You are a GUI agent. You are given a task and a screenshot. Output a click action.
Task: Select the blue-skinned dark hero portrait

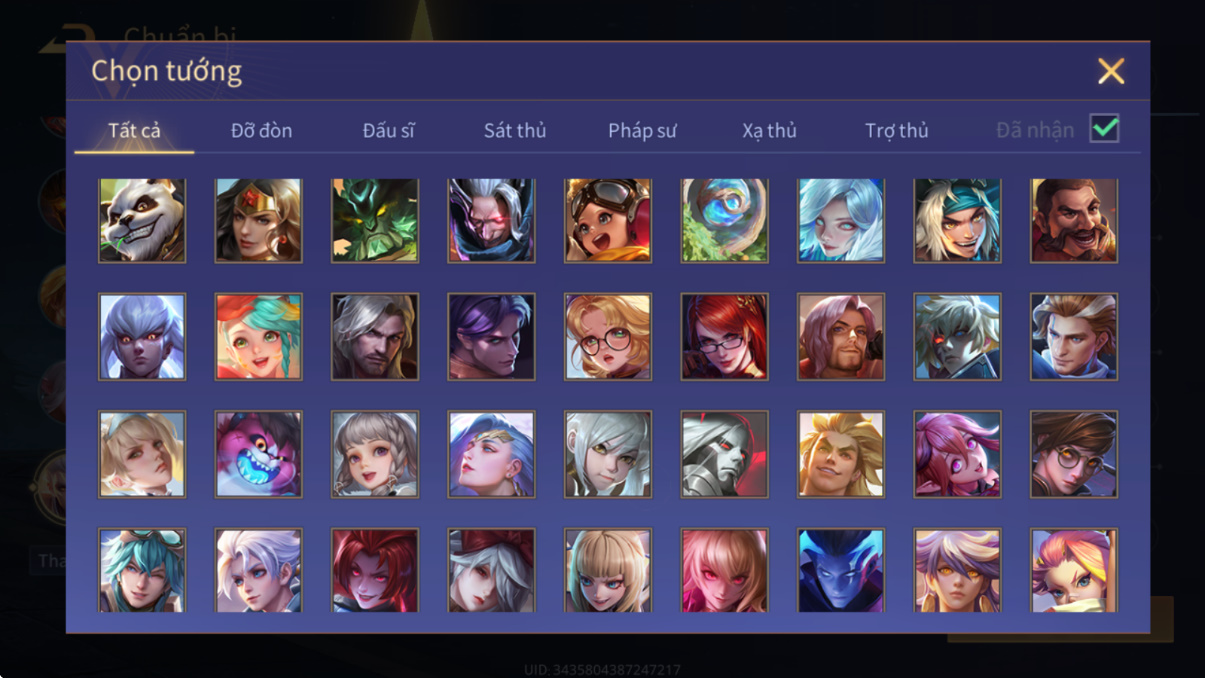click(x=841, y=571)
